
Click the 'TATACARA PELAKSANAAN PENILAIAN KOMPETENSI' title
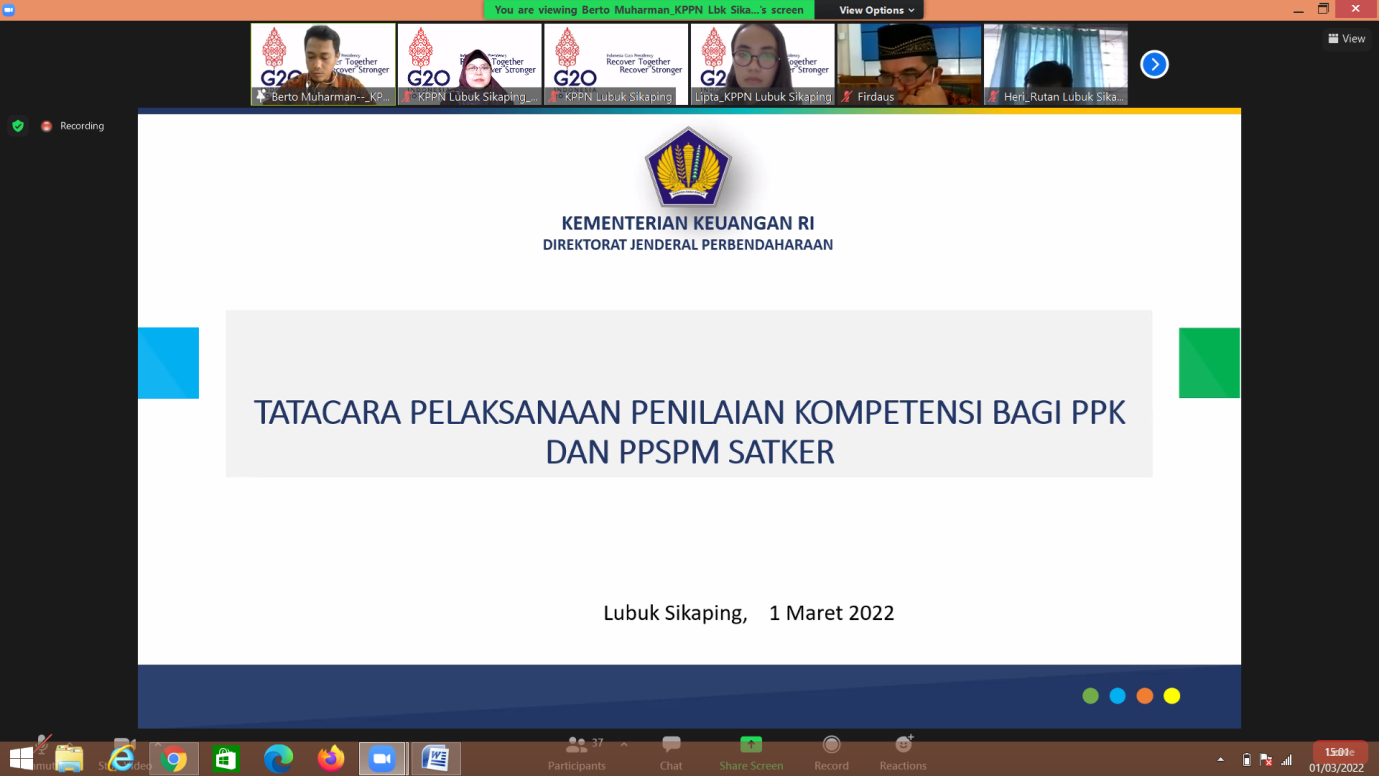(689, 432)
